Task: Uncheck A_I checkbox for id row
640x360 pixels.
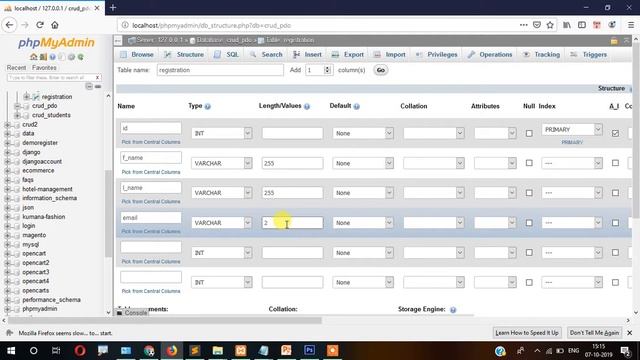Action: pyautogui.click(x=615, y=133)
